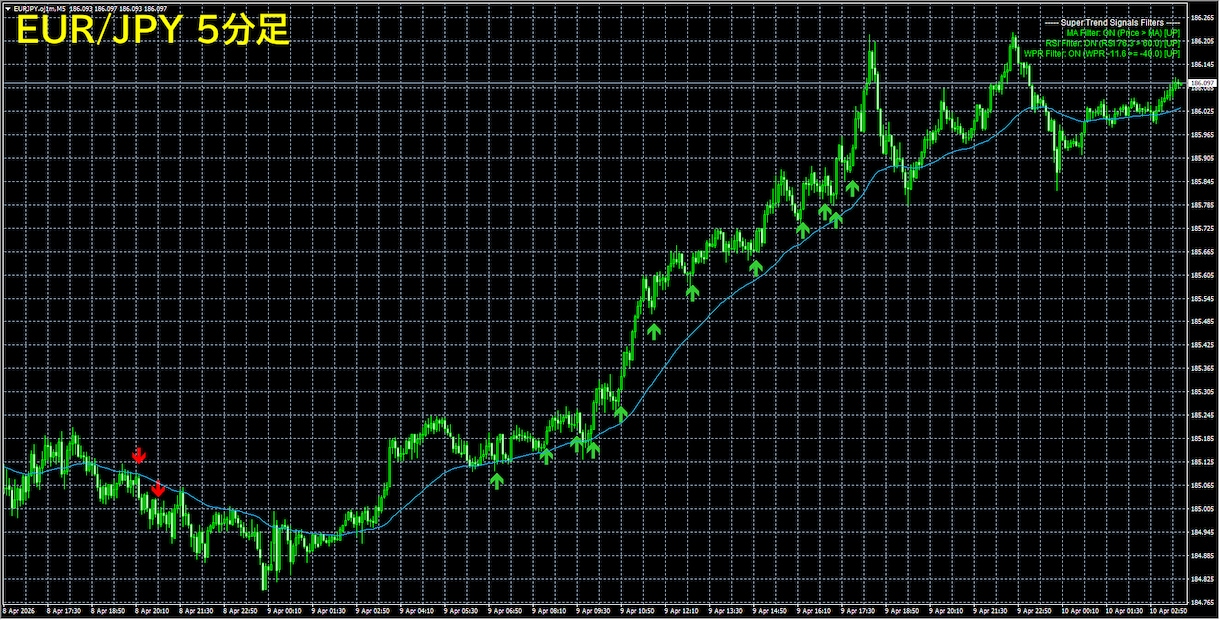
Task: Click the "9 Apr 21:30" time label
Action: pos(991,609)
